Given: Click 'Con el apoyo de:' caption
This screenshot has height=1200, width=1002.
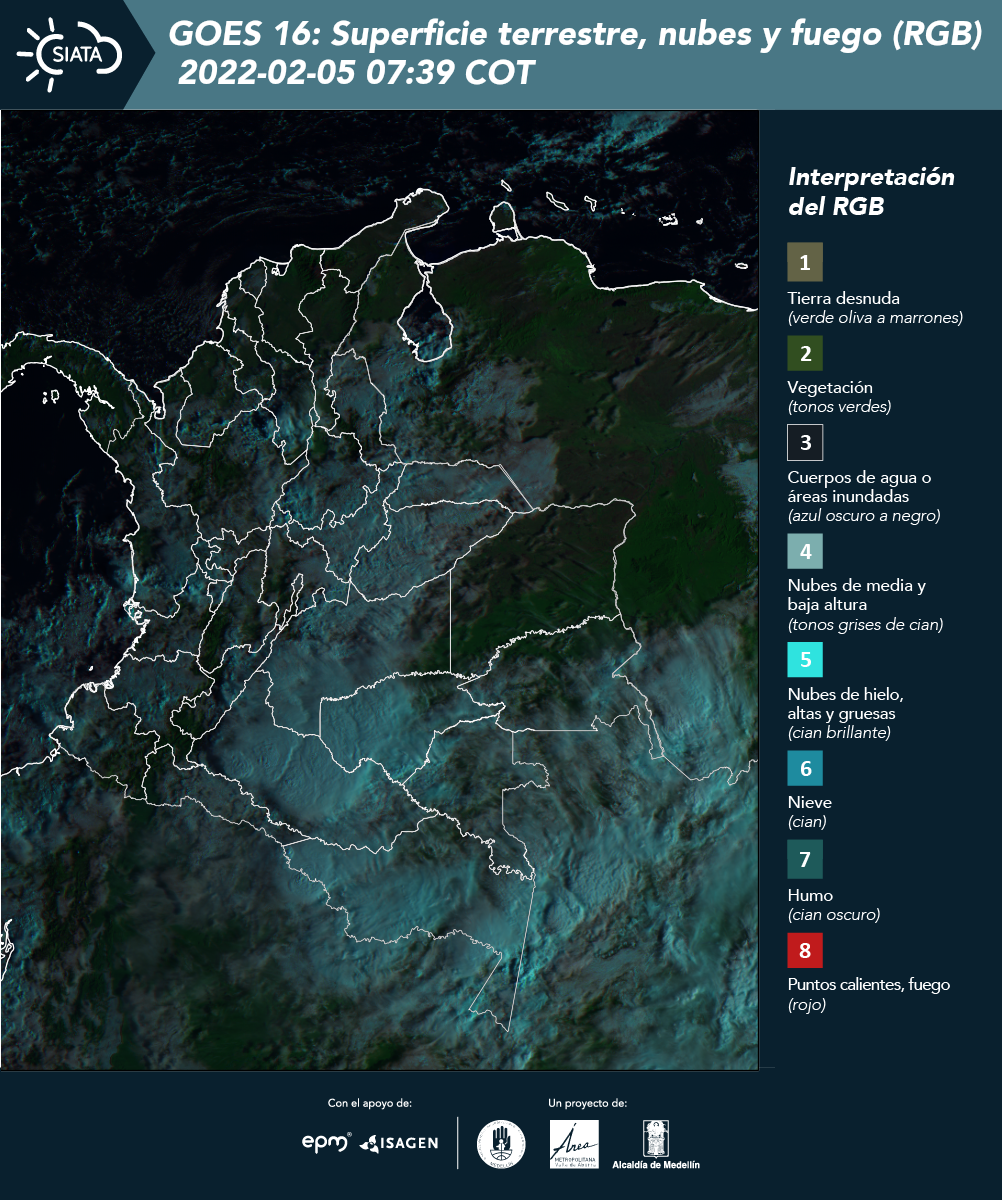Looking at the screenshot, I should 370,1103.
